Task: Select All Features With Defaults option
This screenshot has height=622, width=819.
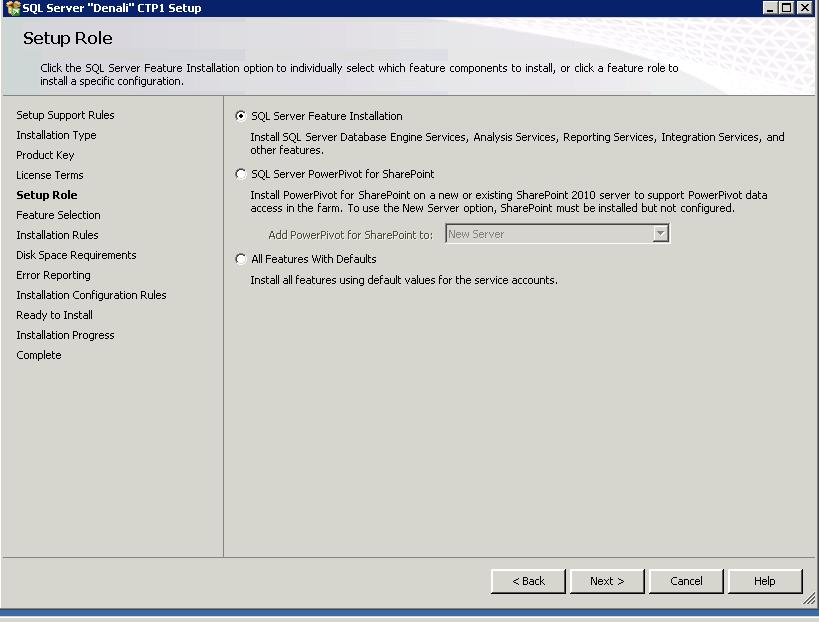Action: (x=240, y=259)
